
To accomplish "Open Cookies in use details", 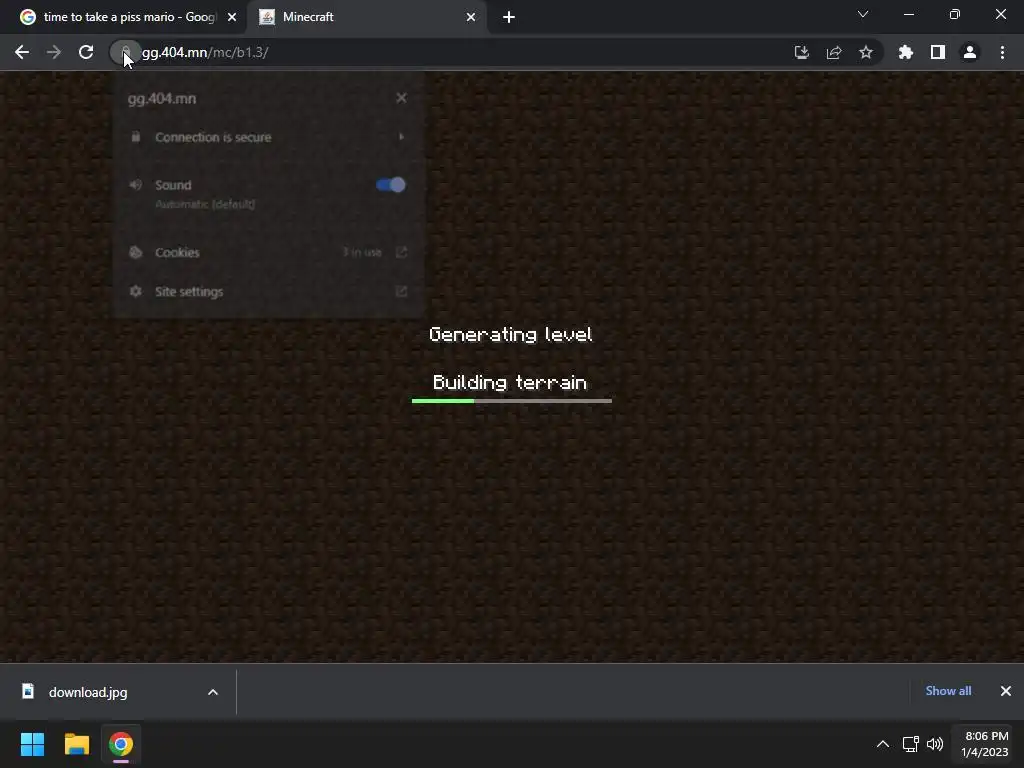I will tap(268, 252).
